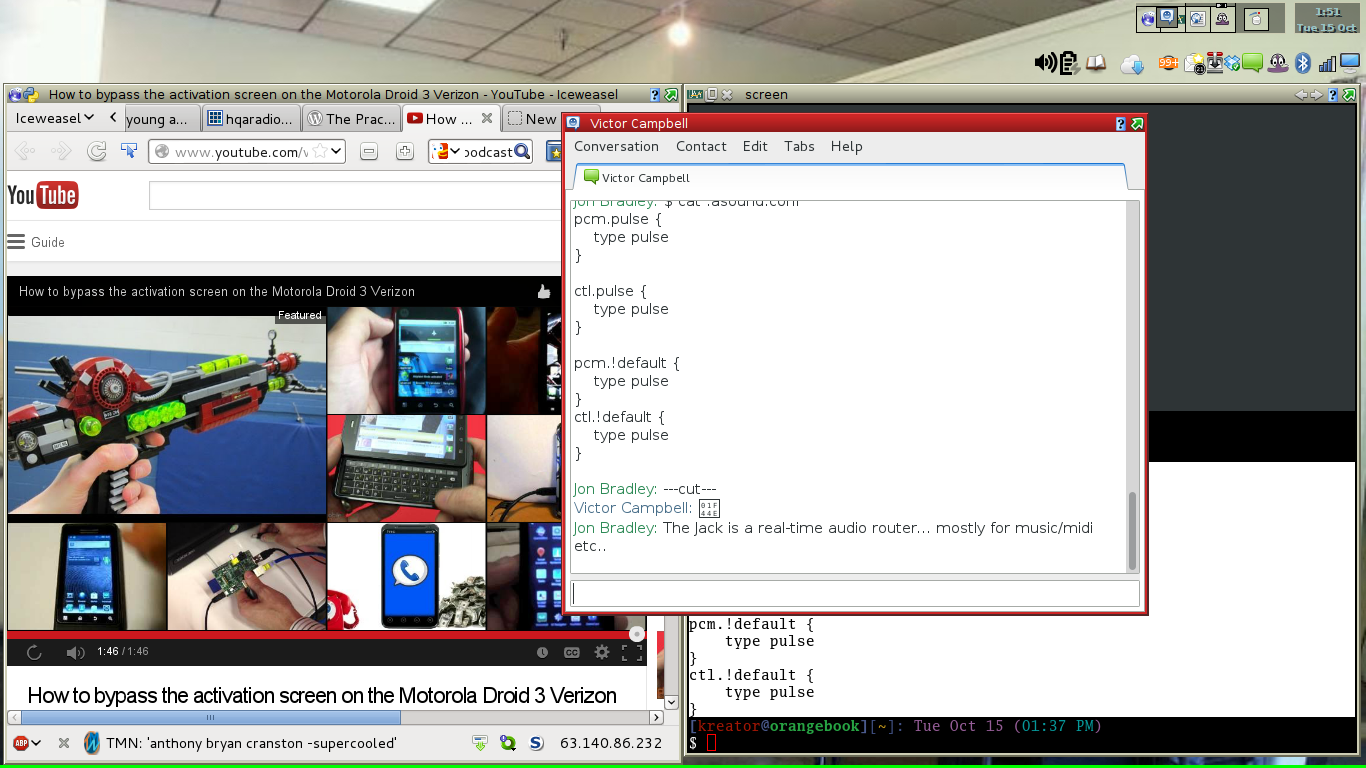Click the Bluetooth tray icon
Screen dimensions: 1366x768
(x=1303, y=63)
